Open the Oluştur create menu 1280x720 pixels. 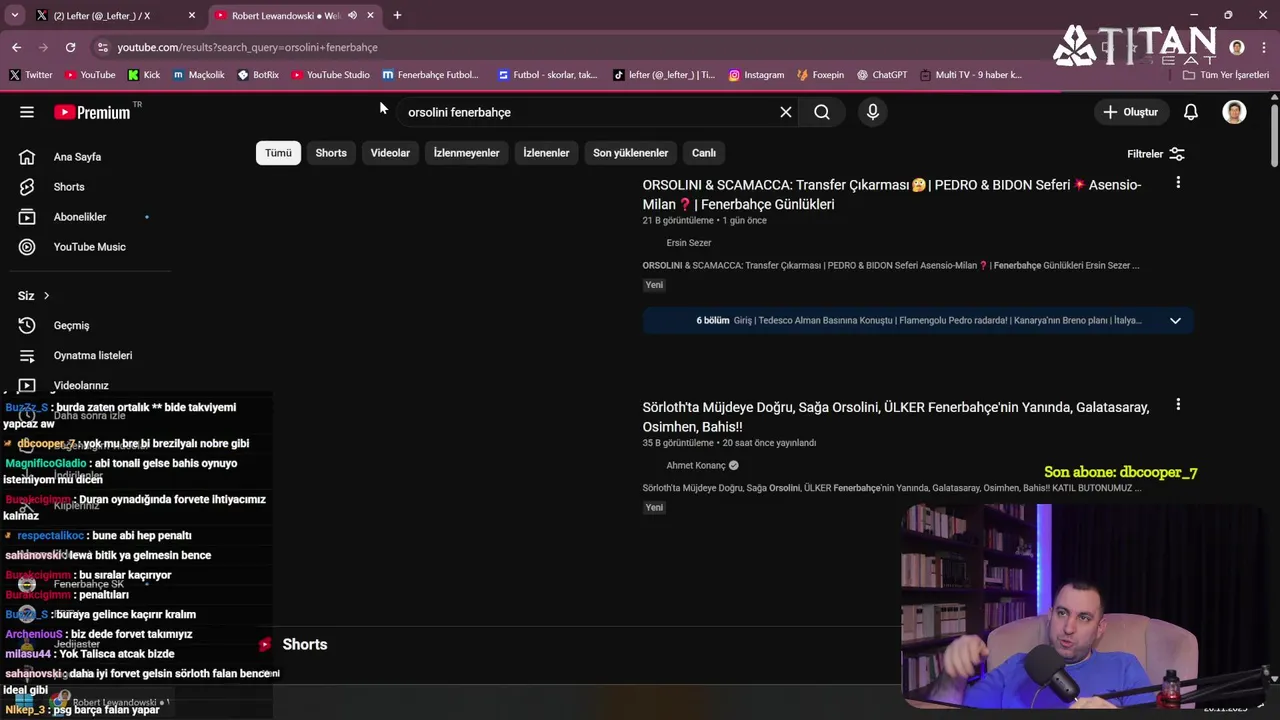pos(1130,112)
